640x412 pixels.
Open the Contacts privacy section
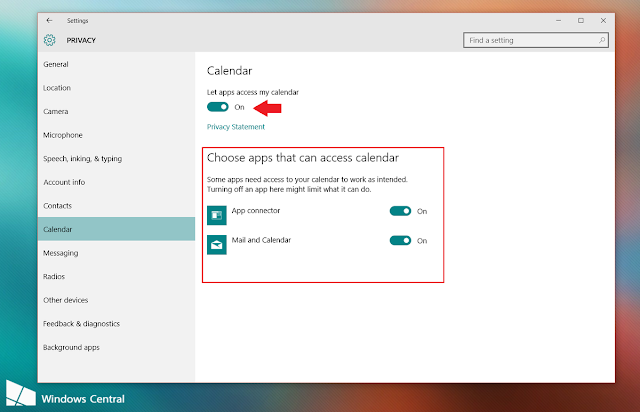[116, 206]
